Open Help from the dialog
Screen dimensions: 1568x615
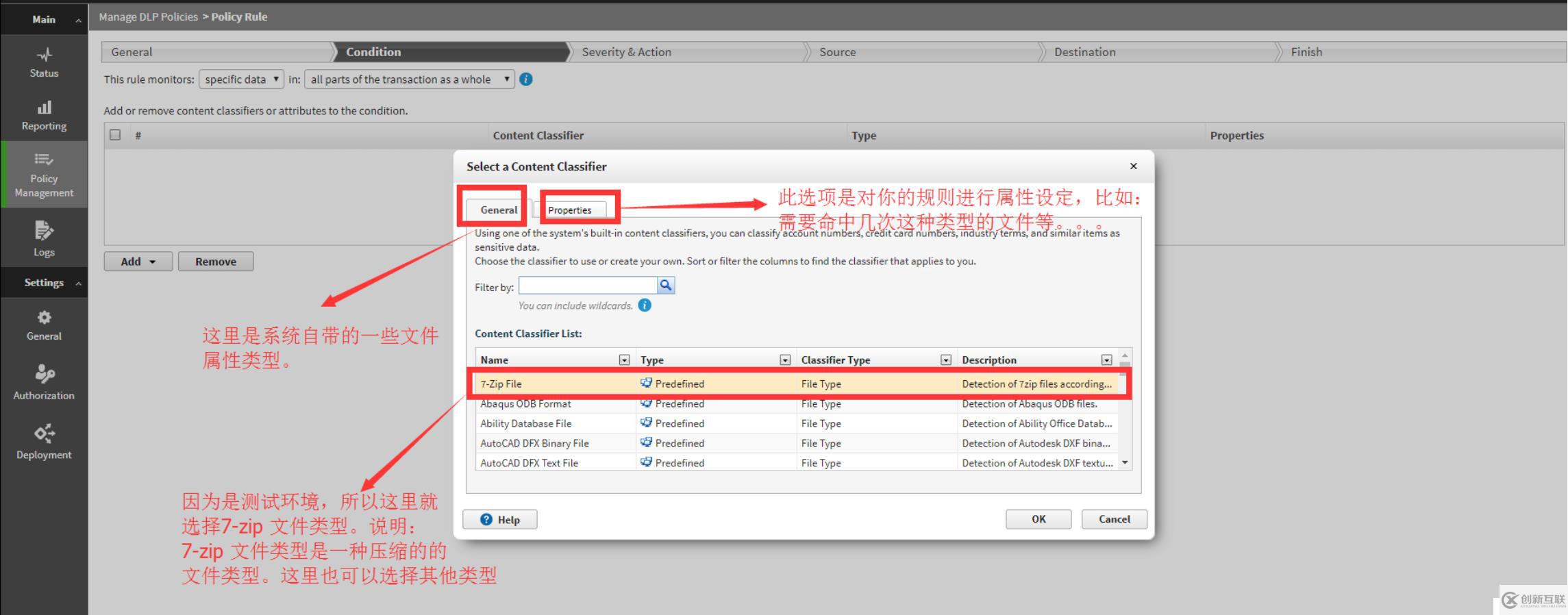[500, 520]
